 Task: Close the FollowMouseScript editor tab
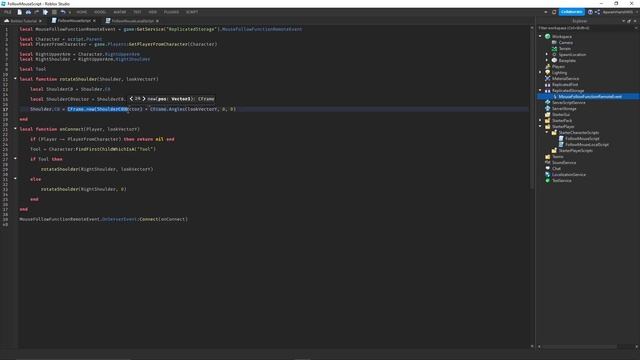(x=94, y=21)
